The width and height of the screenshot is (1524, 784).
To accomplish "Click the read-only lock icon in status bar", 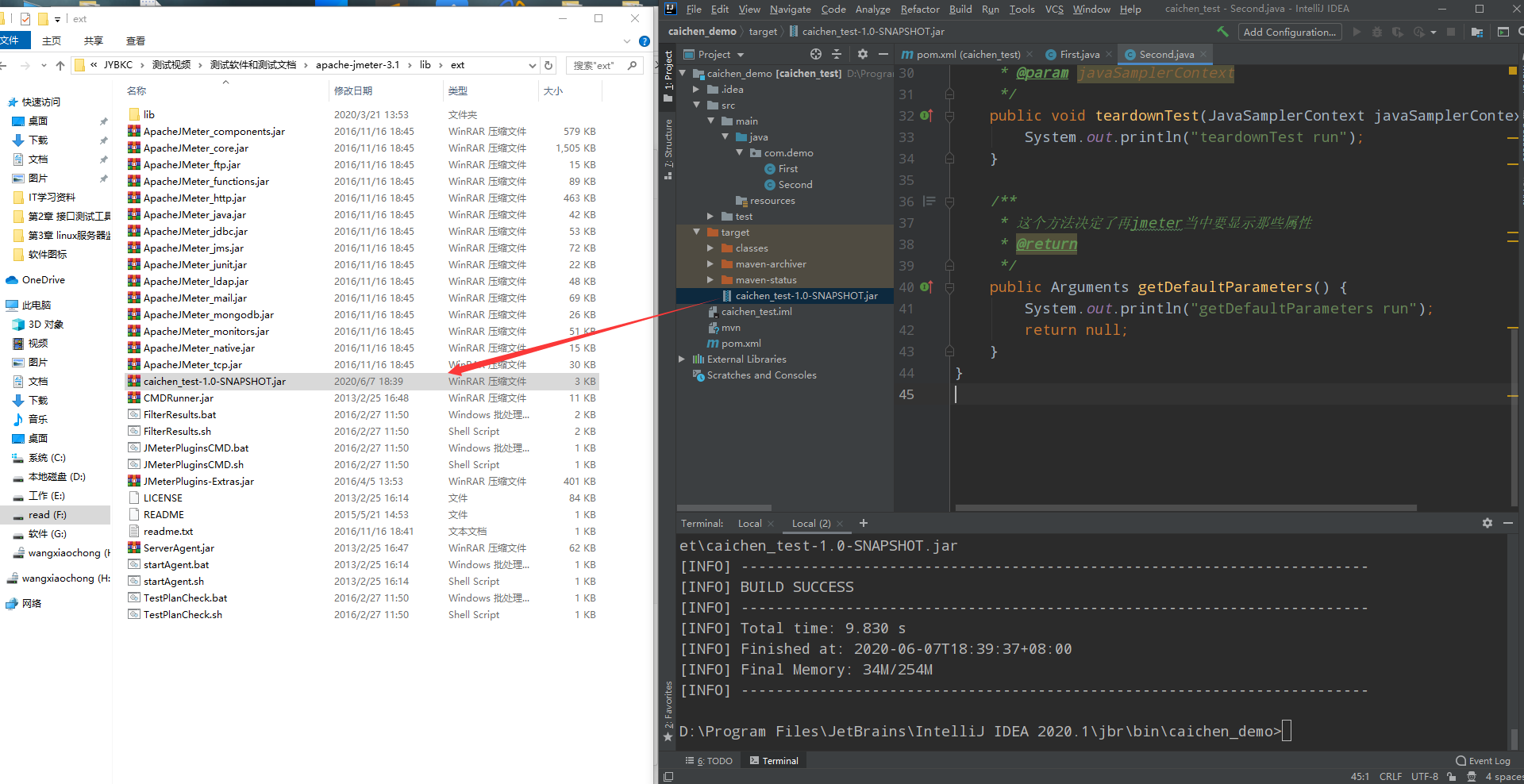I will pos(1452,777).
